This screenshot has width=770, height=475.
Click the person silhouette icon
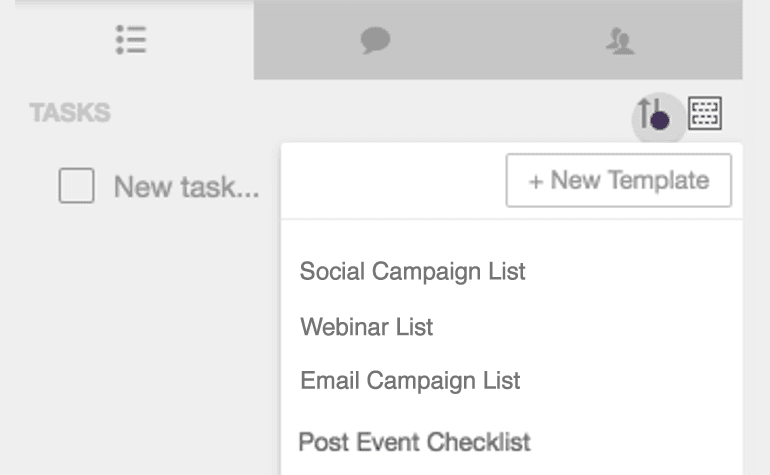[620, 41]
